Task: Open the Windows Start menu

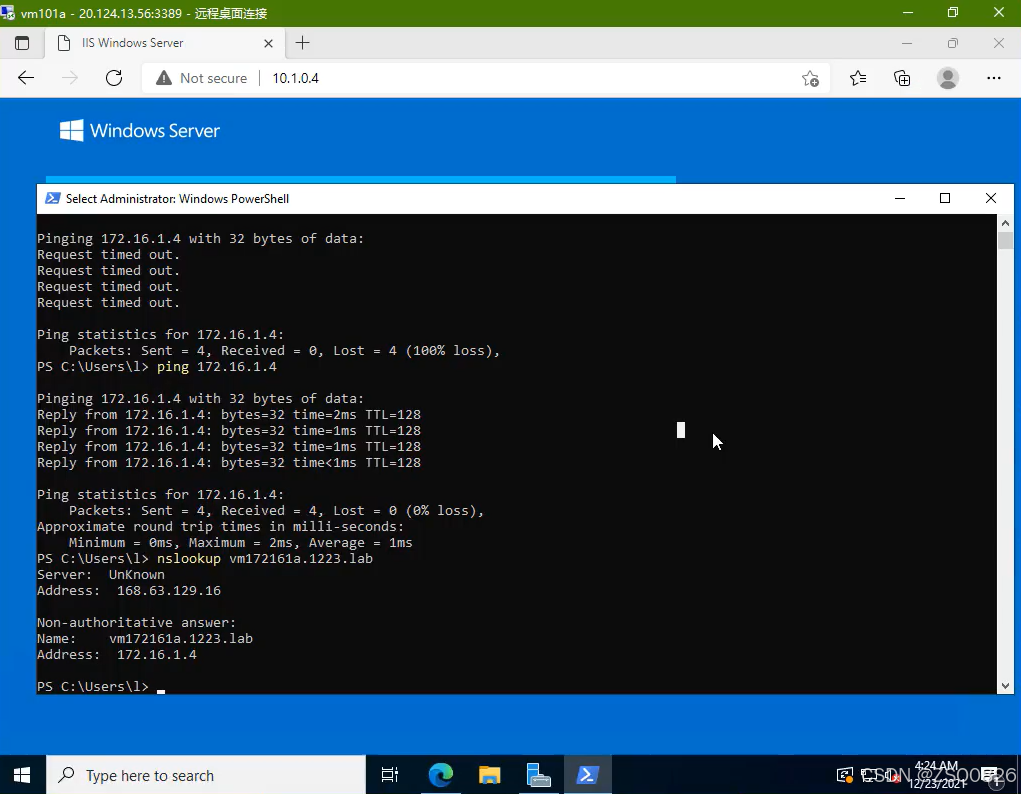Action: [x=21, y=774]
